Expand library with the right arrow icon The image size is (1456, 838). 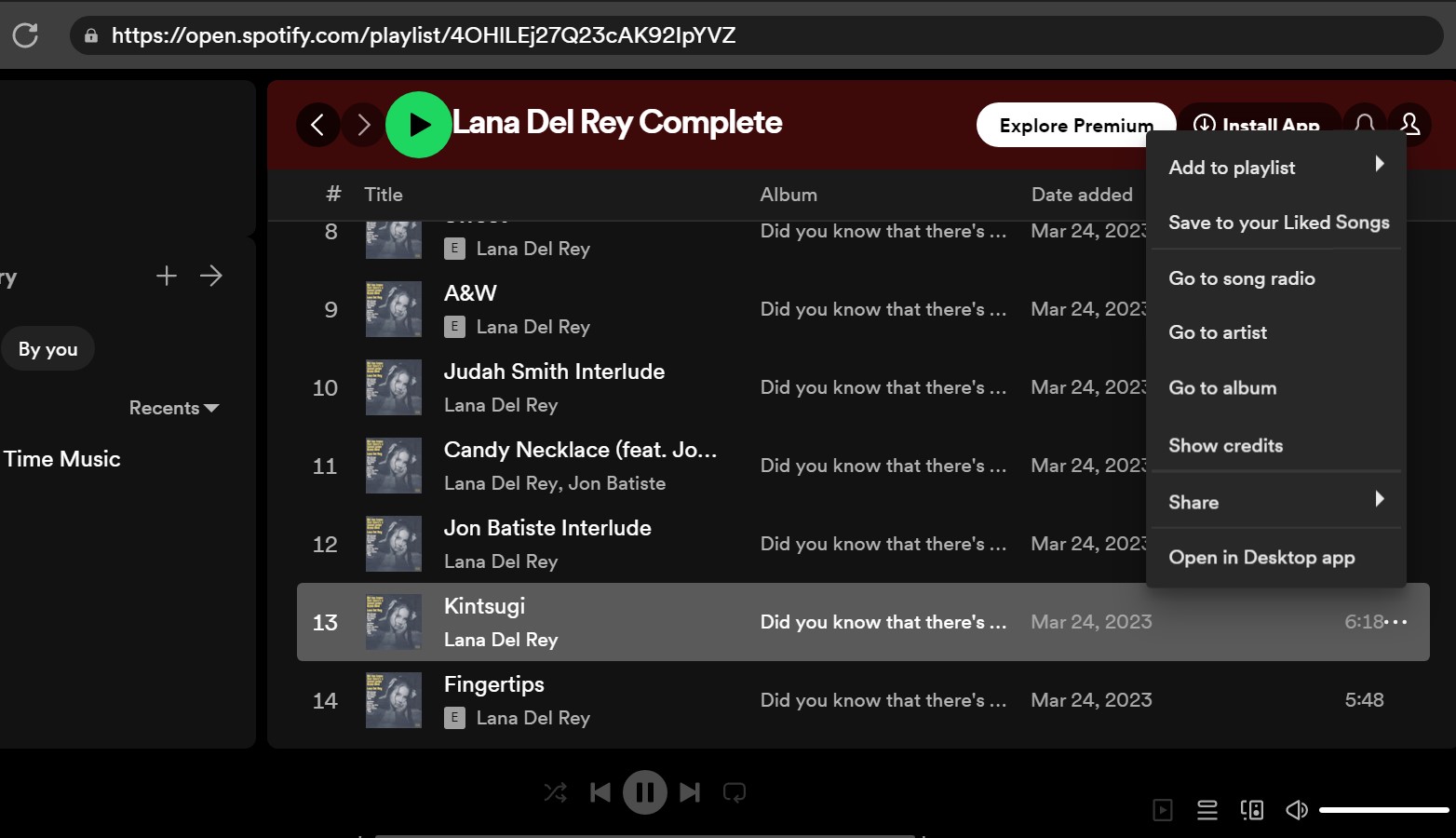(x=211, y=276)
